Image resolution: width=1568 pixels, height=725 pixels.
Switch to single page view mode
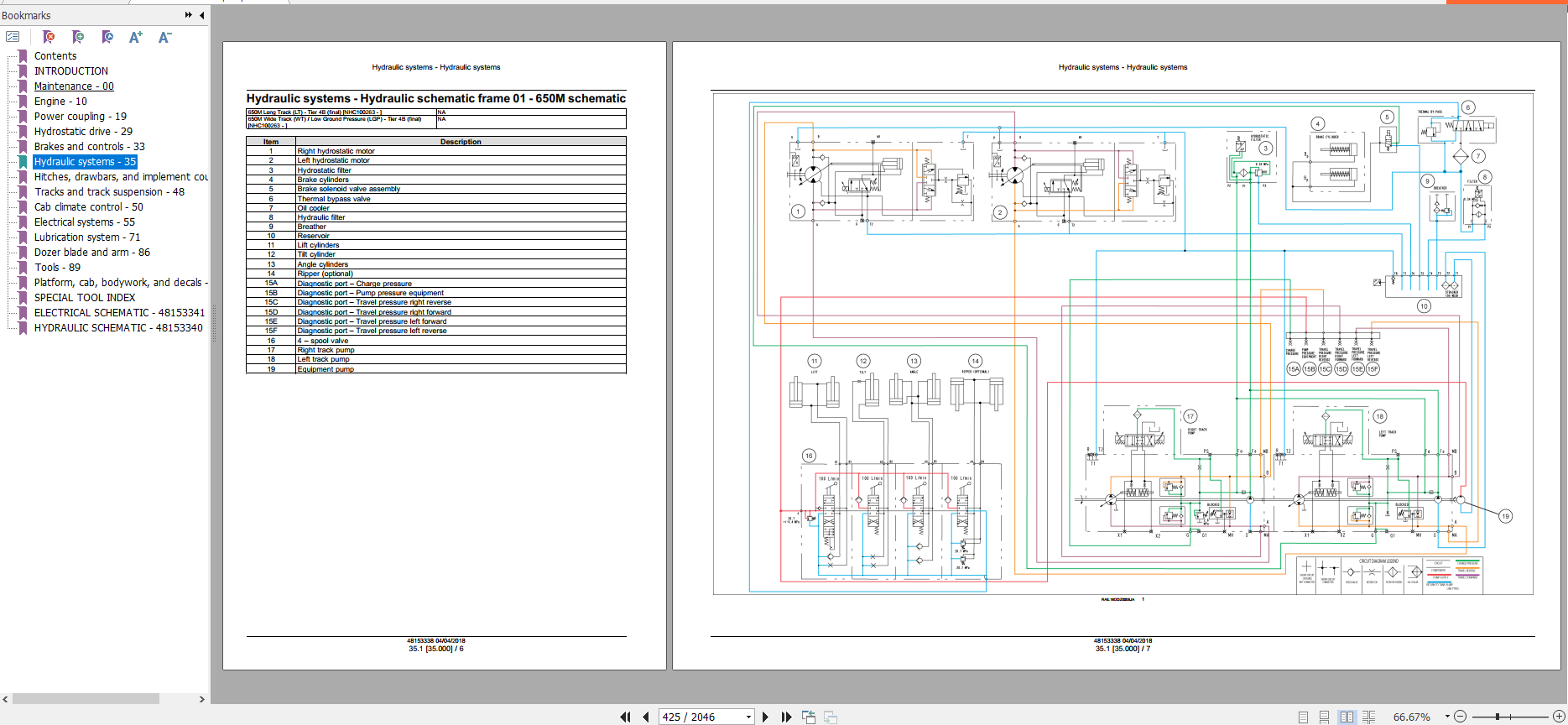(x=1303, y=717)
